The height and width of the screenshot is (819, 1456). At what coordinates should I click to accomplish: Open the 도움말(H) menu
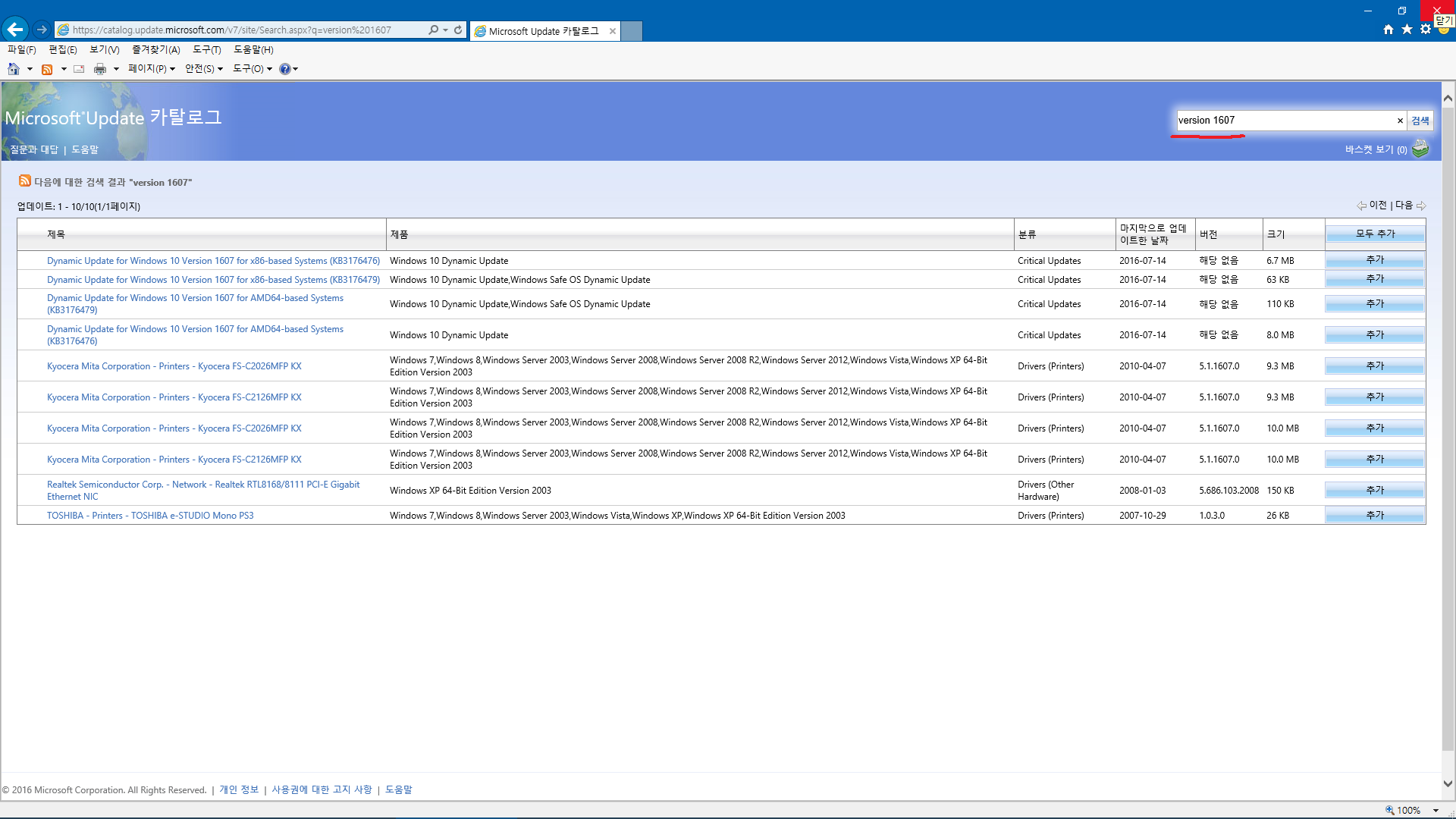tap(254, 50)
